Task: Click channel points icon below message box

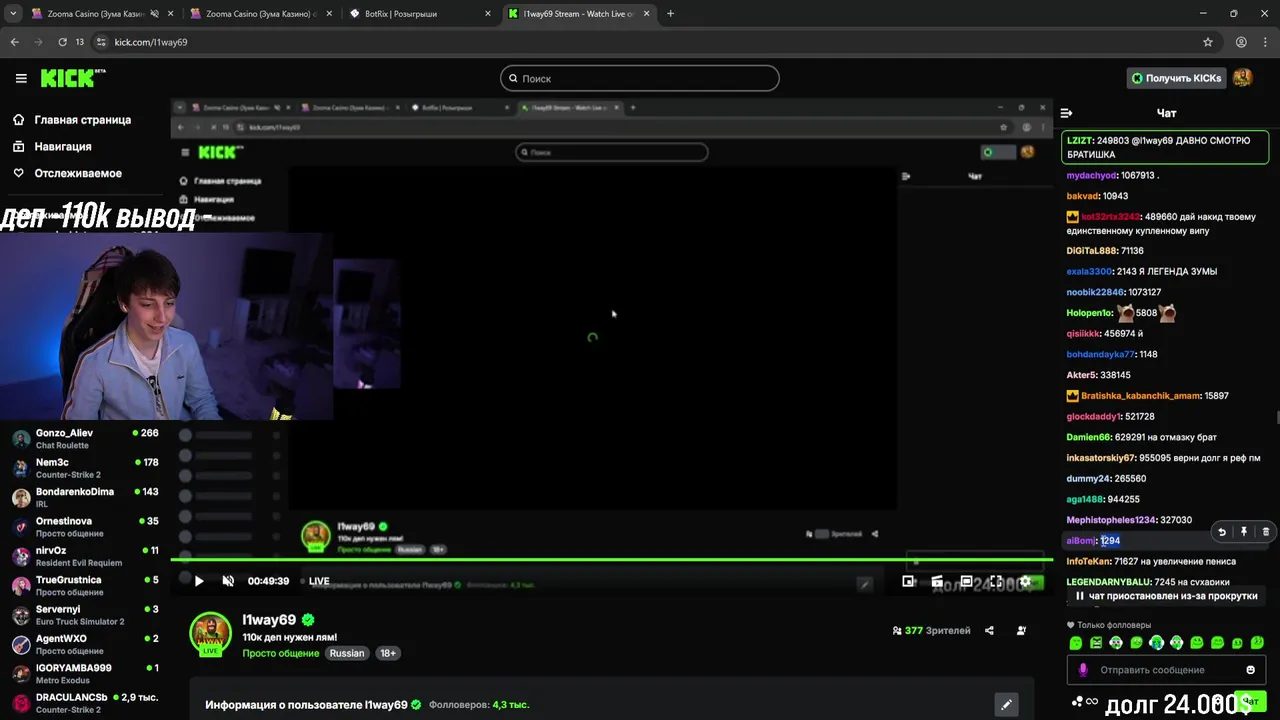Action: click(1078, 702)
